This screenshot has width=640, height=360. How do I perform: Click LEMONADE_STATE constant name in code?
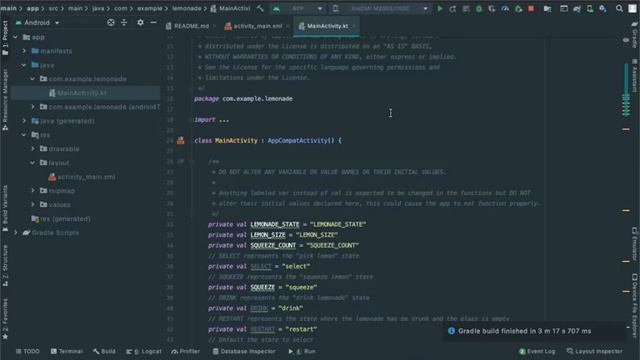pyautogui.click(x=275, y=224)
